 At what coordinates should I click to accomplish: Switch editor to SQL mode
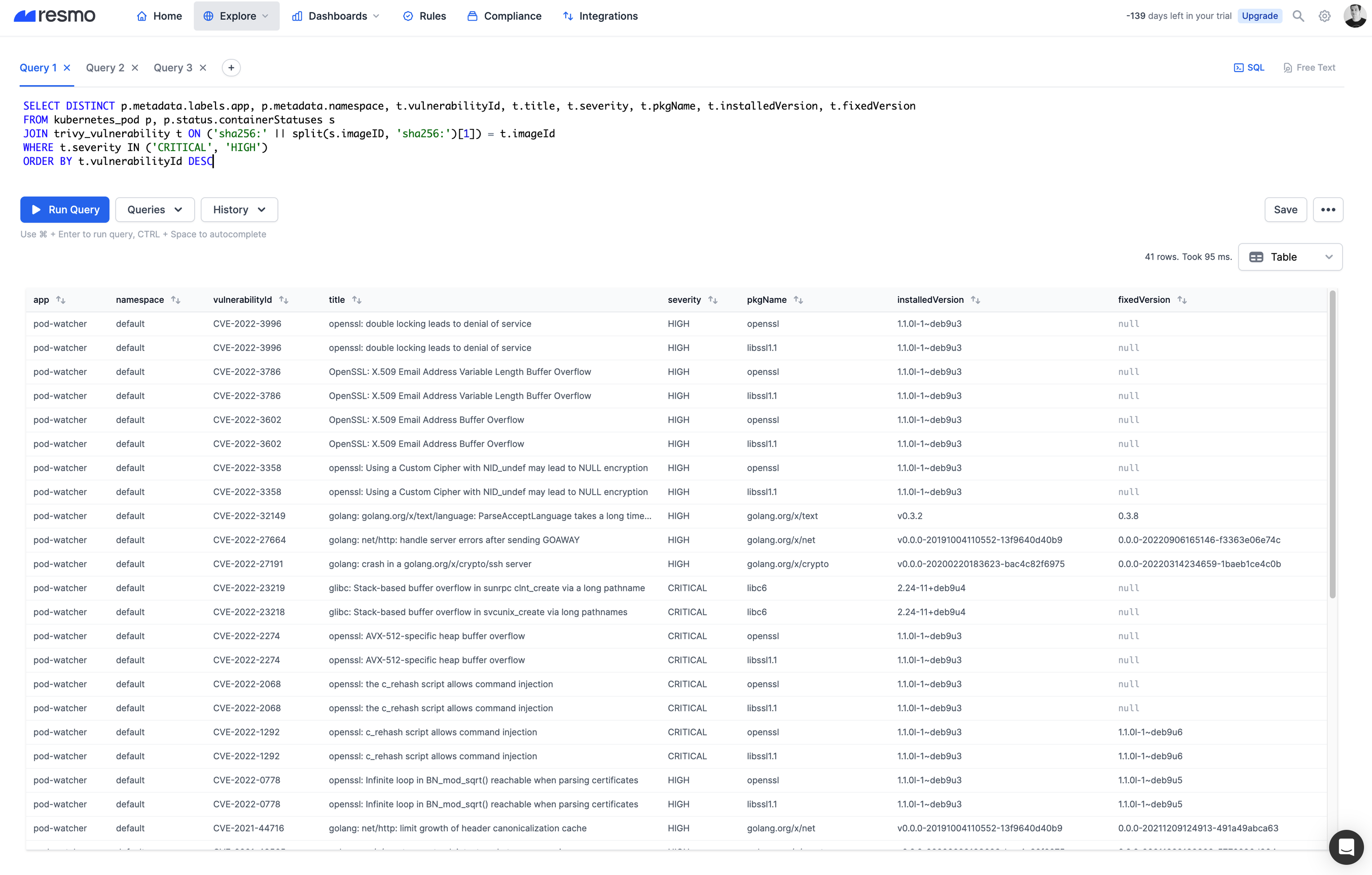(x=1249, y=68)
